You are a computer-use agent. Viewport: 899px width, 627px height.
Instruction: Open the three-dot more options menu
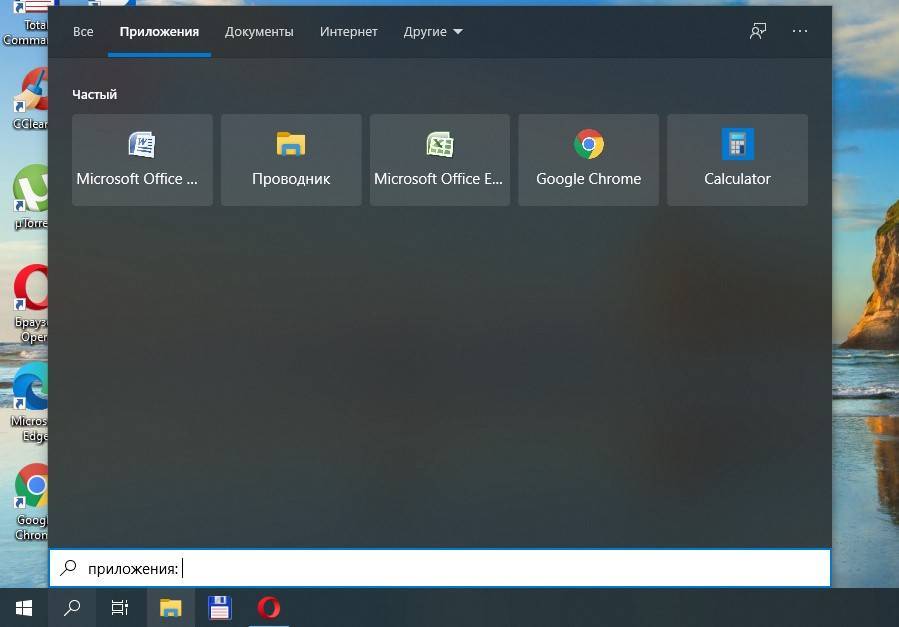(800, 31)
